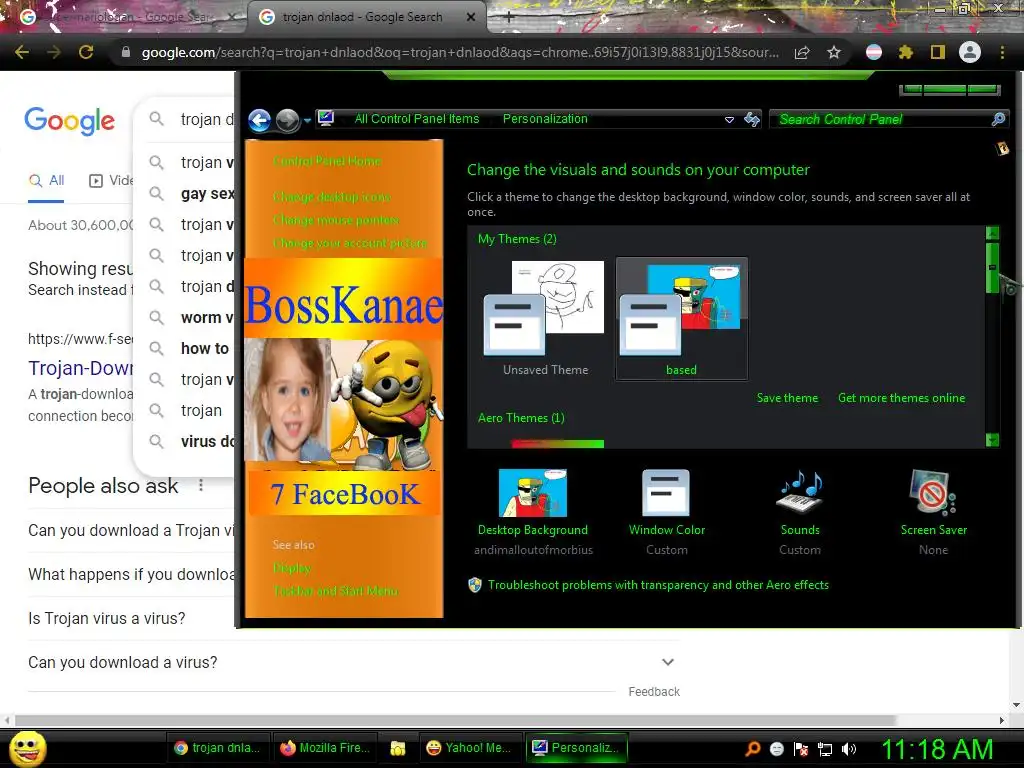Screen dimensions: 1024x768
Task: Click the share icon in Chrome address bar
Action: [802, 52]
